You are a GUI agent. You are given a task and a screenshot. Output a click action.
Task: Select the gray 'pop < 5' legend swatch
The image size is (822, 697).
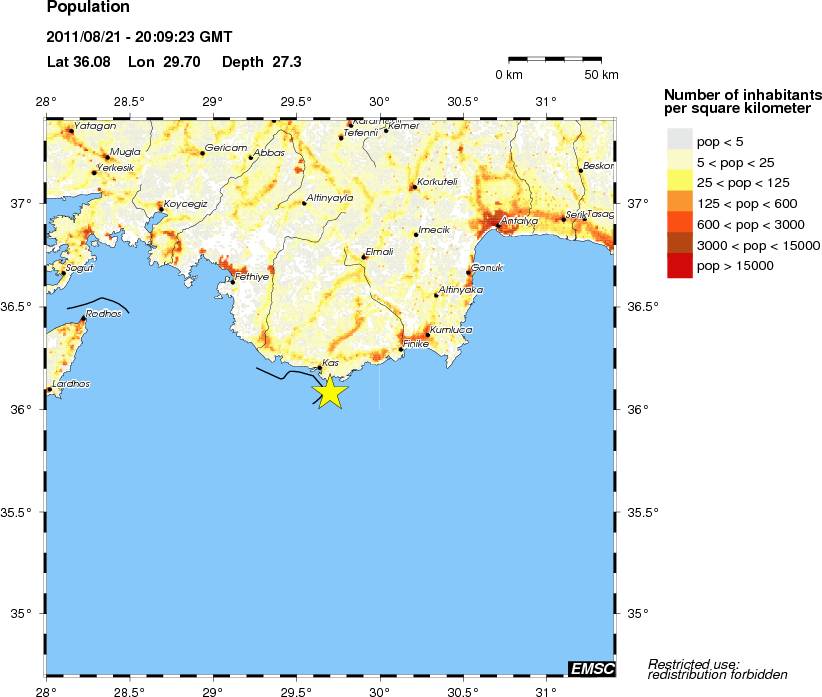pyautogui.click(x=679, y=141)
